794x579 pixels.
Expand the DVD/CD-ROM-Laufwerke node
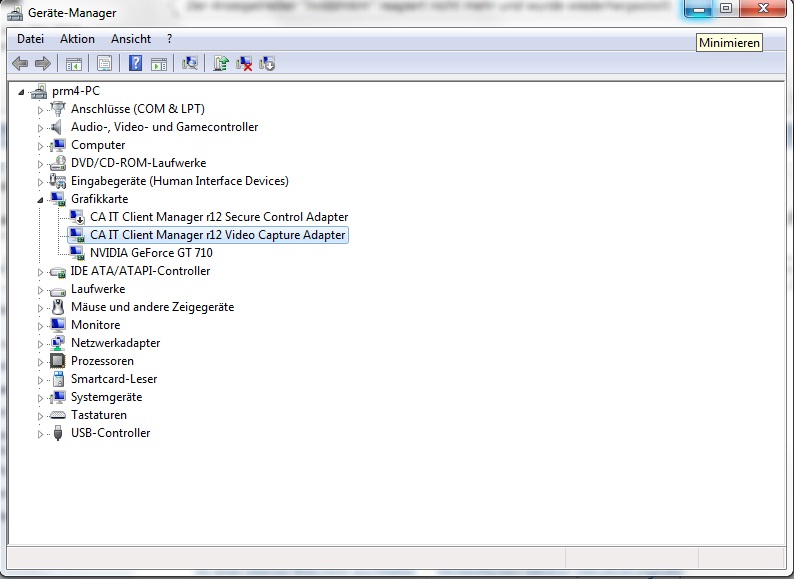(40, 164)
